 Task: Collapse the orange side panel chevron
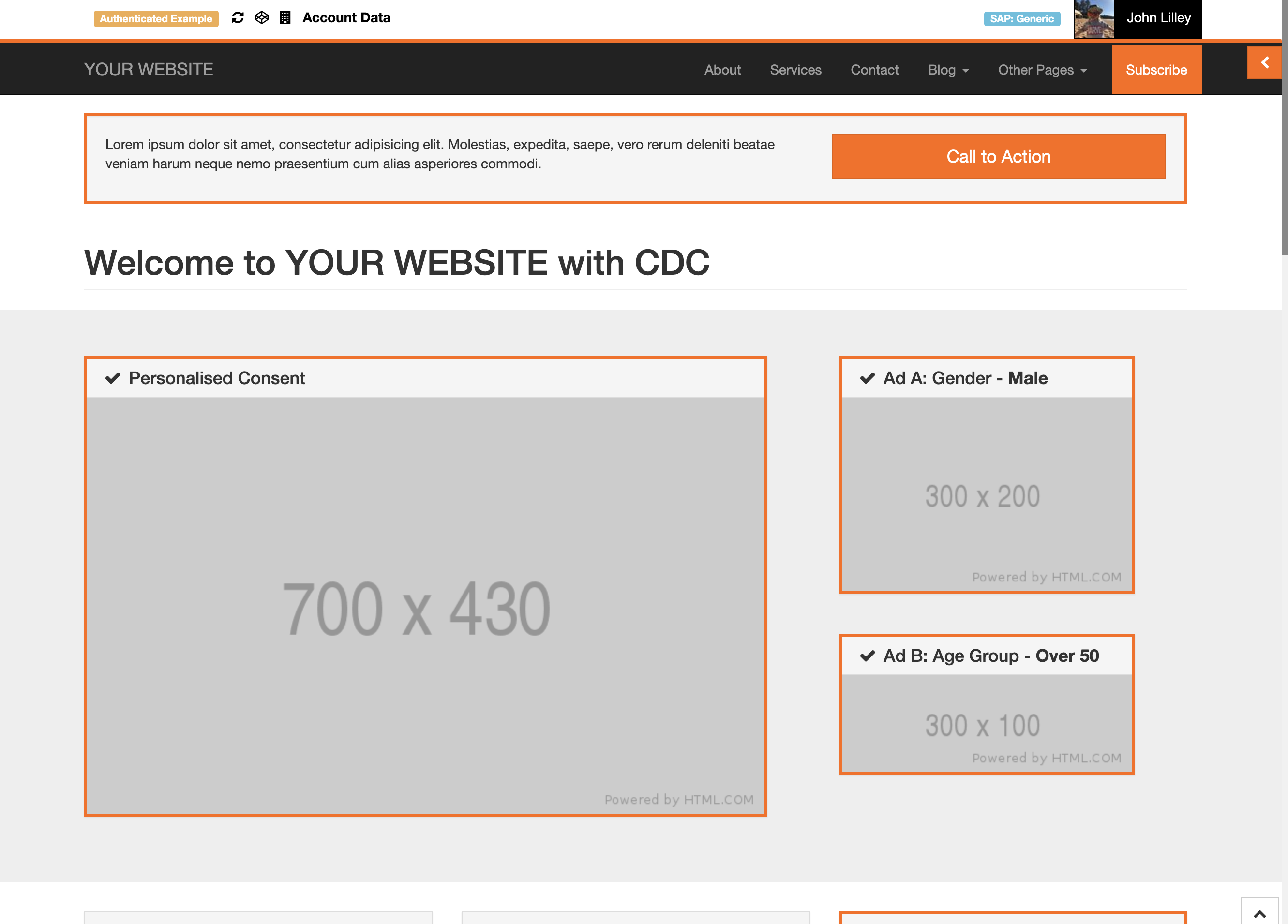pyautogui.click(x=1264, y=62)
